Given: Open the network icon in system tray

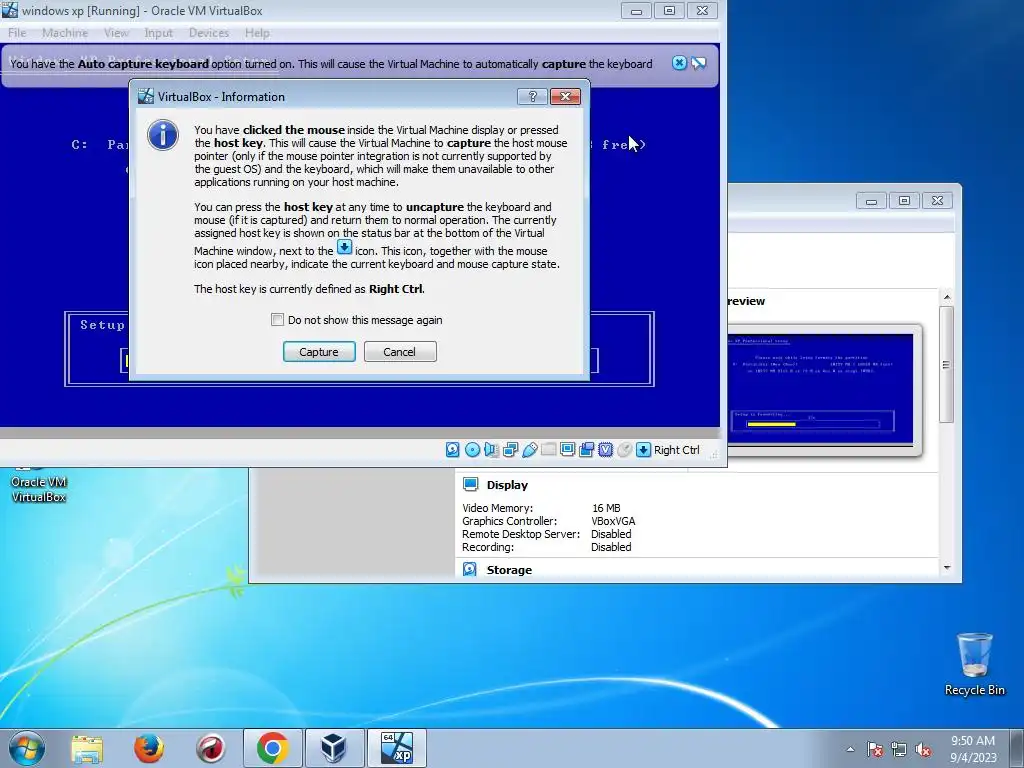Looking at the screenshot, I should tap(899, 749).
